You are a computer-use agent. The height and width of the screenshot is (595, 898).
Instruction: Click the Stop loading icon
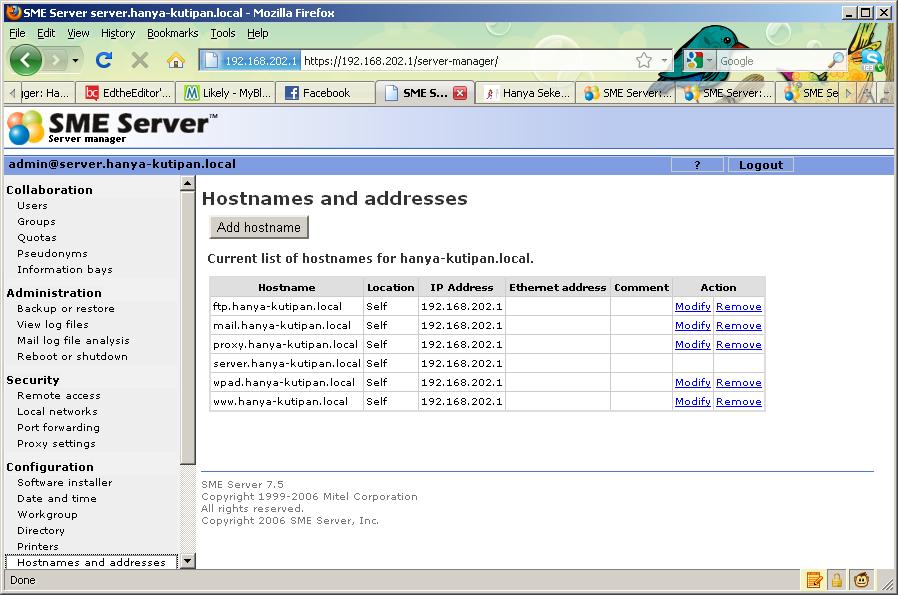coord(138,59)
